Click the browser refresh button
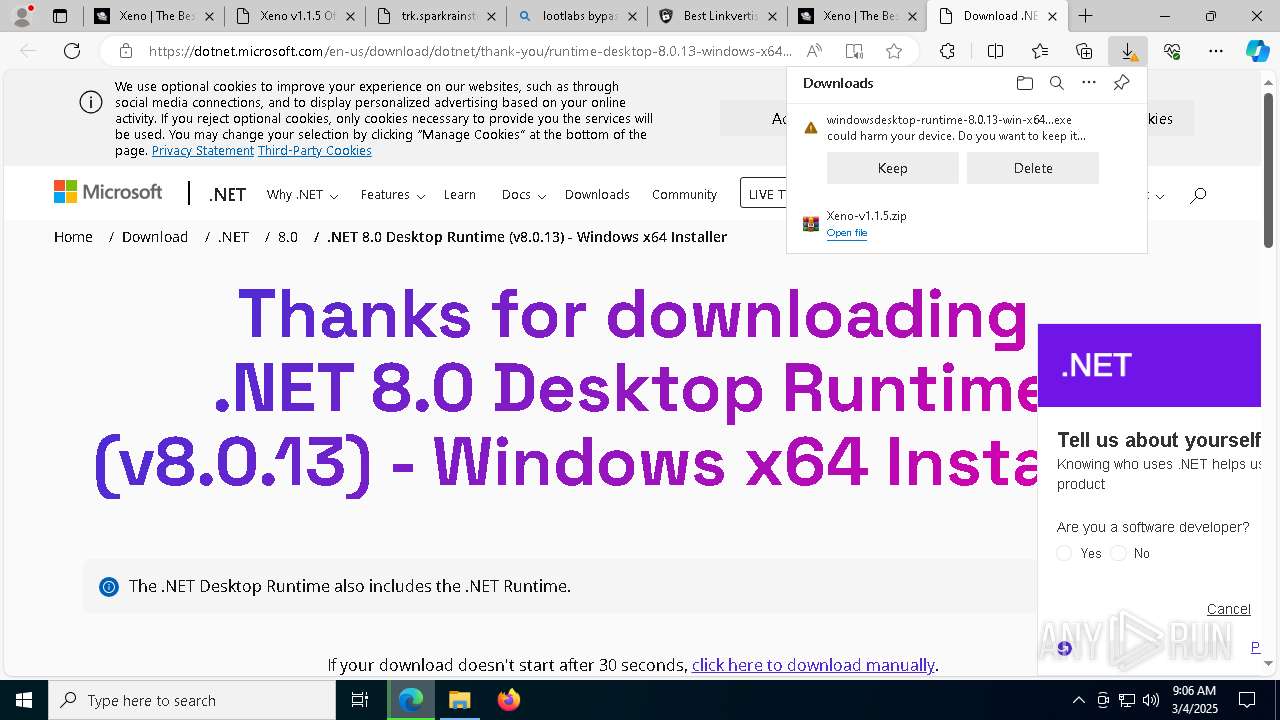Screen dimensions: 1280x720 [x=72, y=51]
